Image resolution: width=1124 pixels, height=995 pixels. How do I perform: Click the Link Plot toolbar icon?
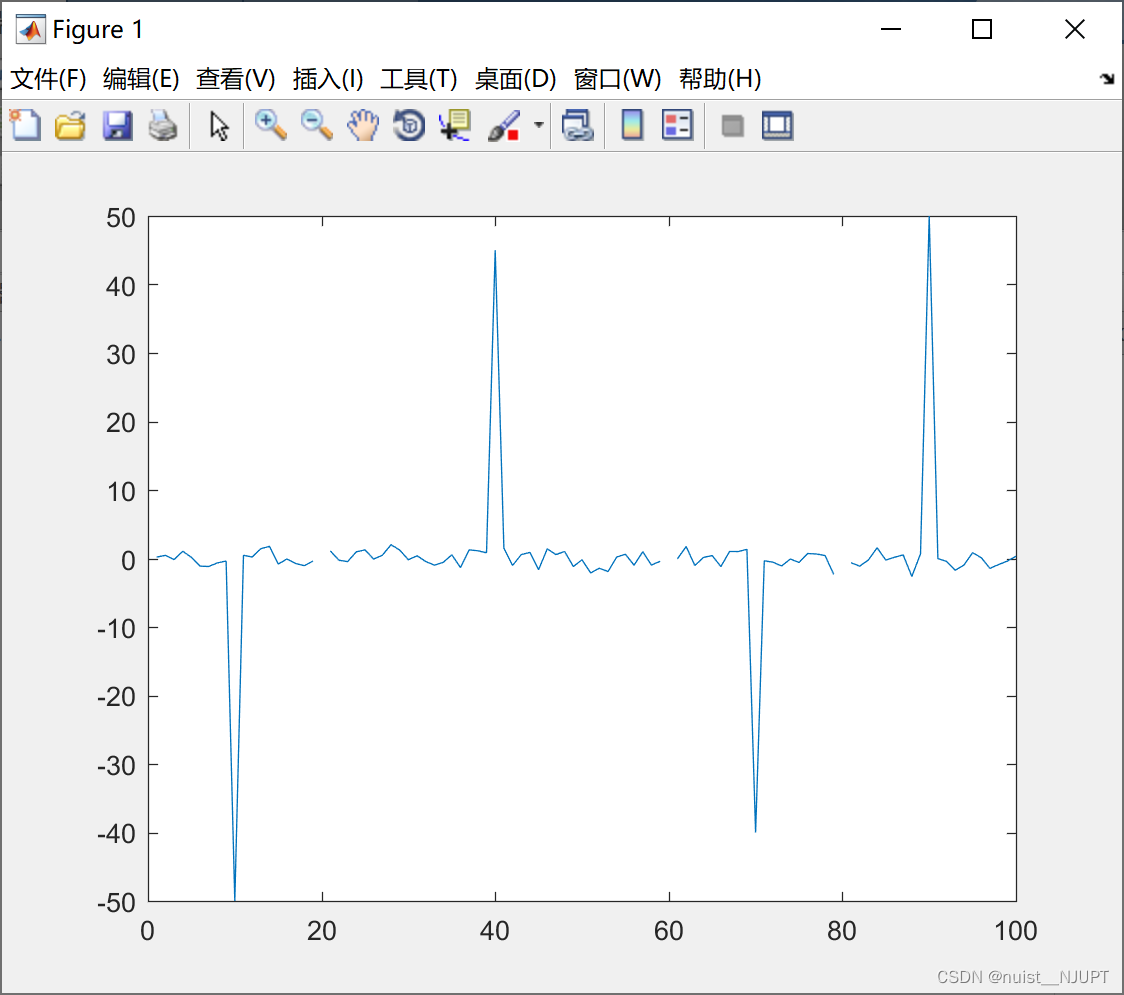coord(578,125)
